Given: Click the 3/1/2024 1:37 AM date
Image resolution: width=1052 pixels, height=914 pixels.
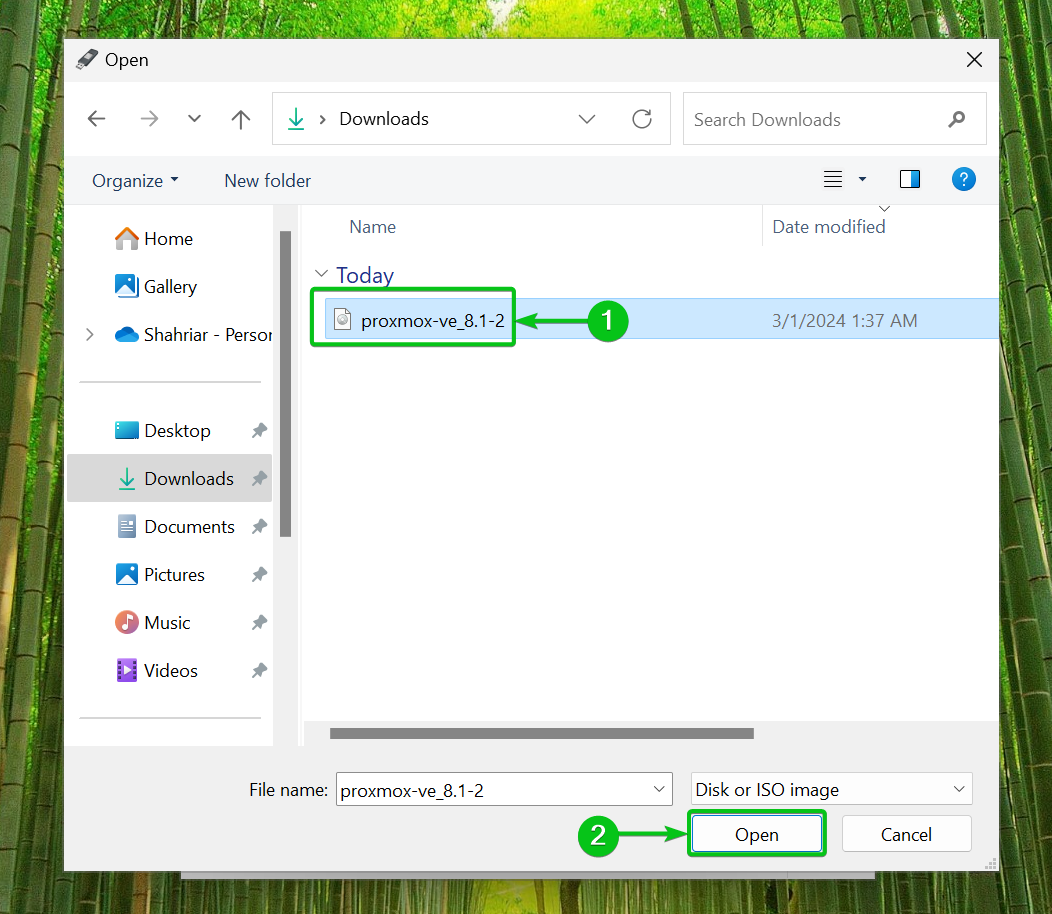Looking at the screenshot, I should [844, 321].
